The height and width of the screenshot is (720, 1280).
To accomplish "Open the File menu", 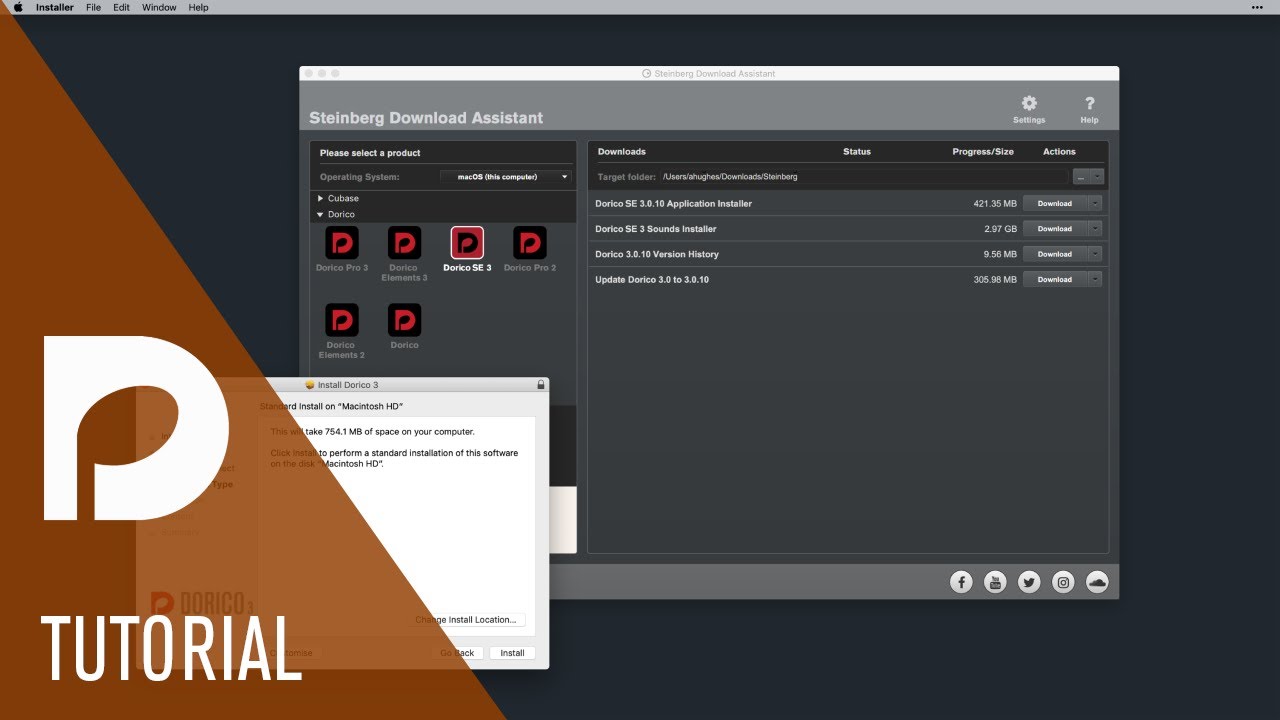I will pyautogui.click(x=93, y=7).
